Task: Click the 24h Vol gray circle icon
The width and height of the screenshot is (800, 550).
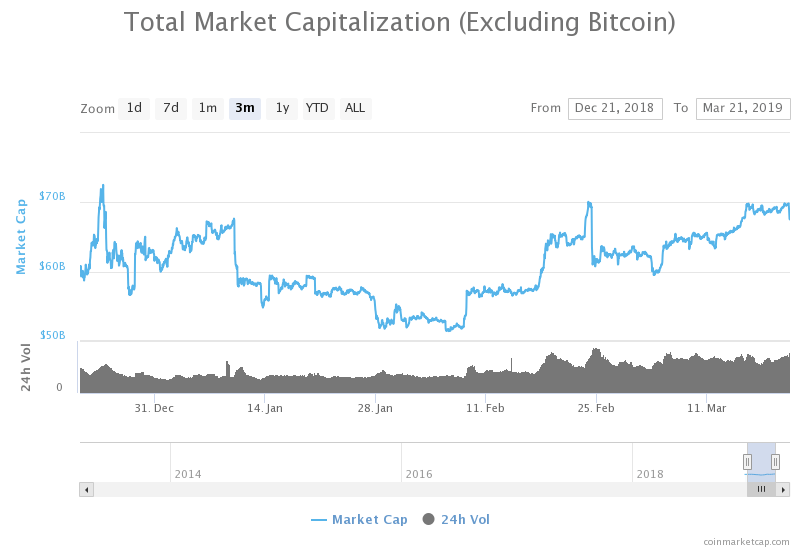Action: pyautogui.click(x=429, y=519)
